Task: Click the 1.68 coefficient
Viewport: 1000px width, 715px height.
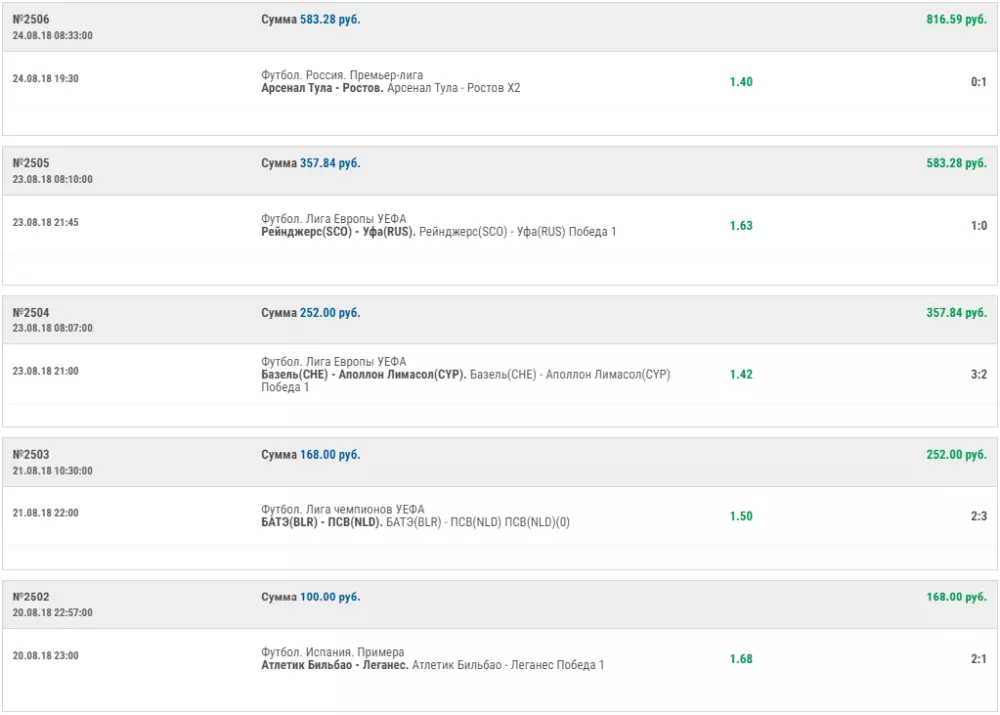Action: pyautogui.click(x=741, y=659)
